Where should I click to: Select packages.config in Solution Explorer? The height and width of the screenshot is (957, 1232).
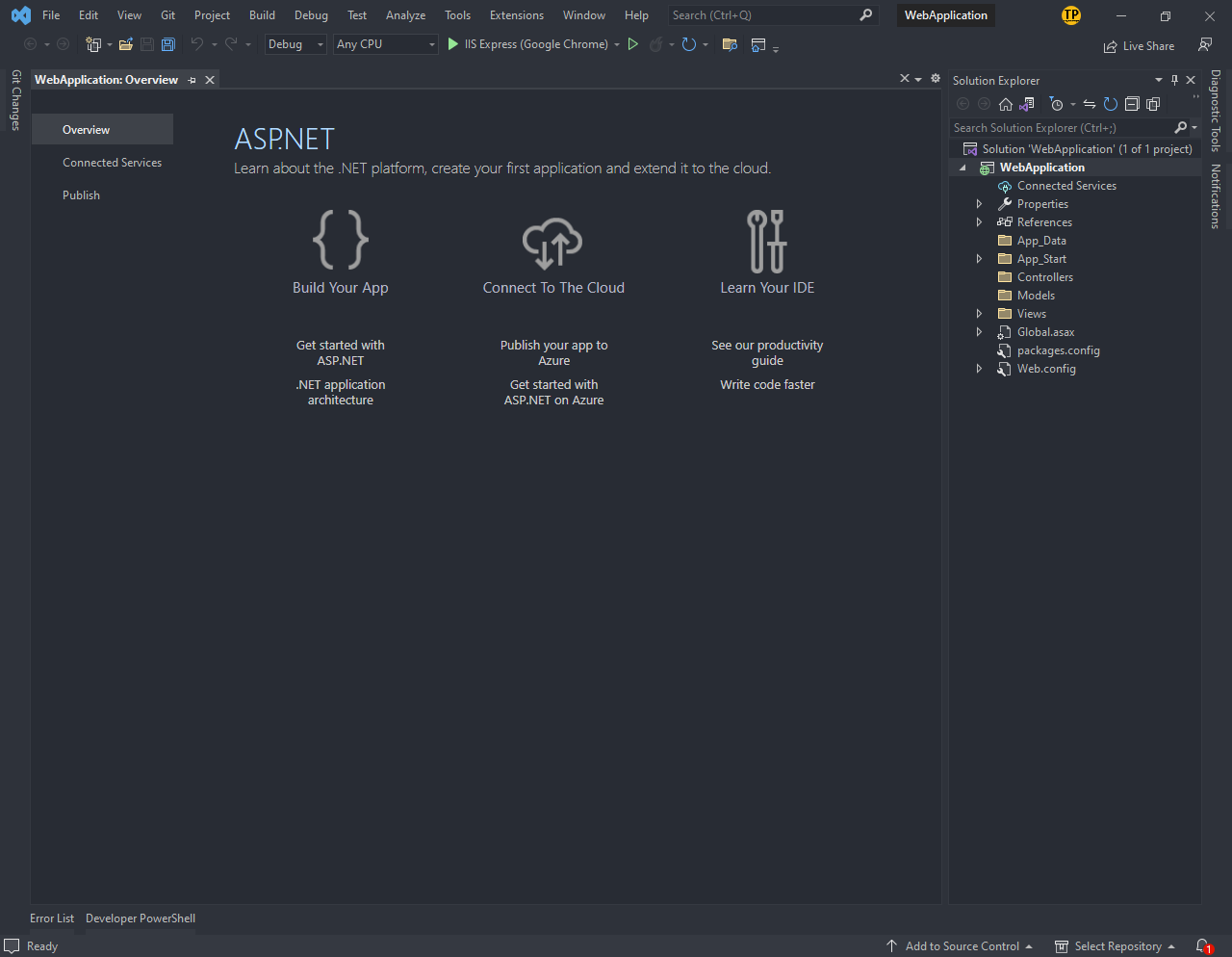coord(1058,350)
